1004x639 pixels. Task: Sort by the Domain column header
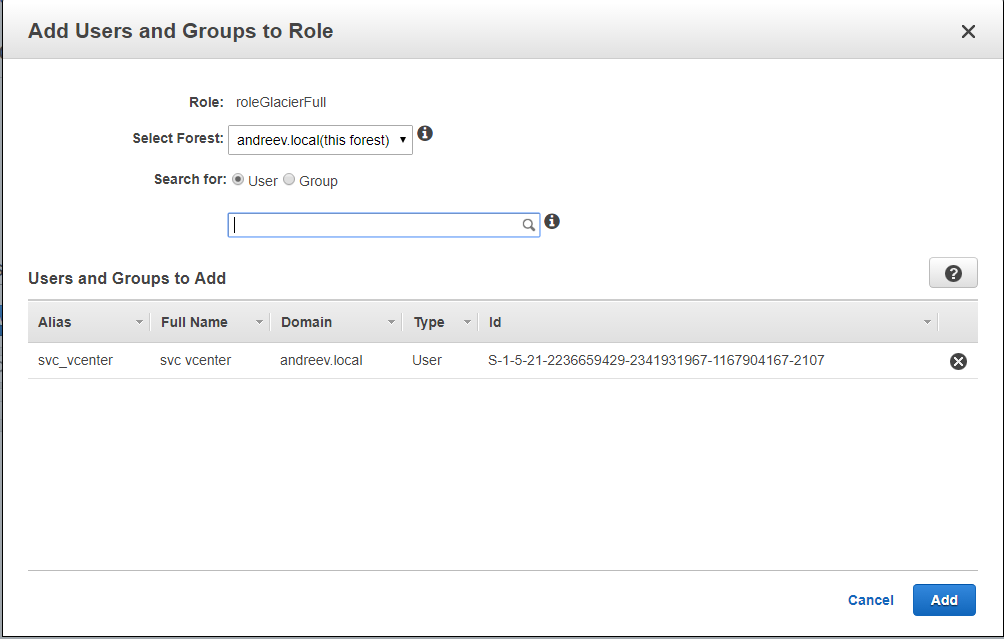[306, 322]
